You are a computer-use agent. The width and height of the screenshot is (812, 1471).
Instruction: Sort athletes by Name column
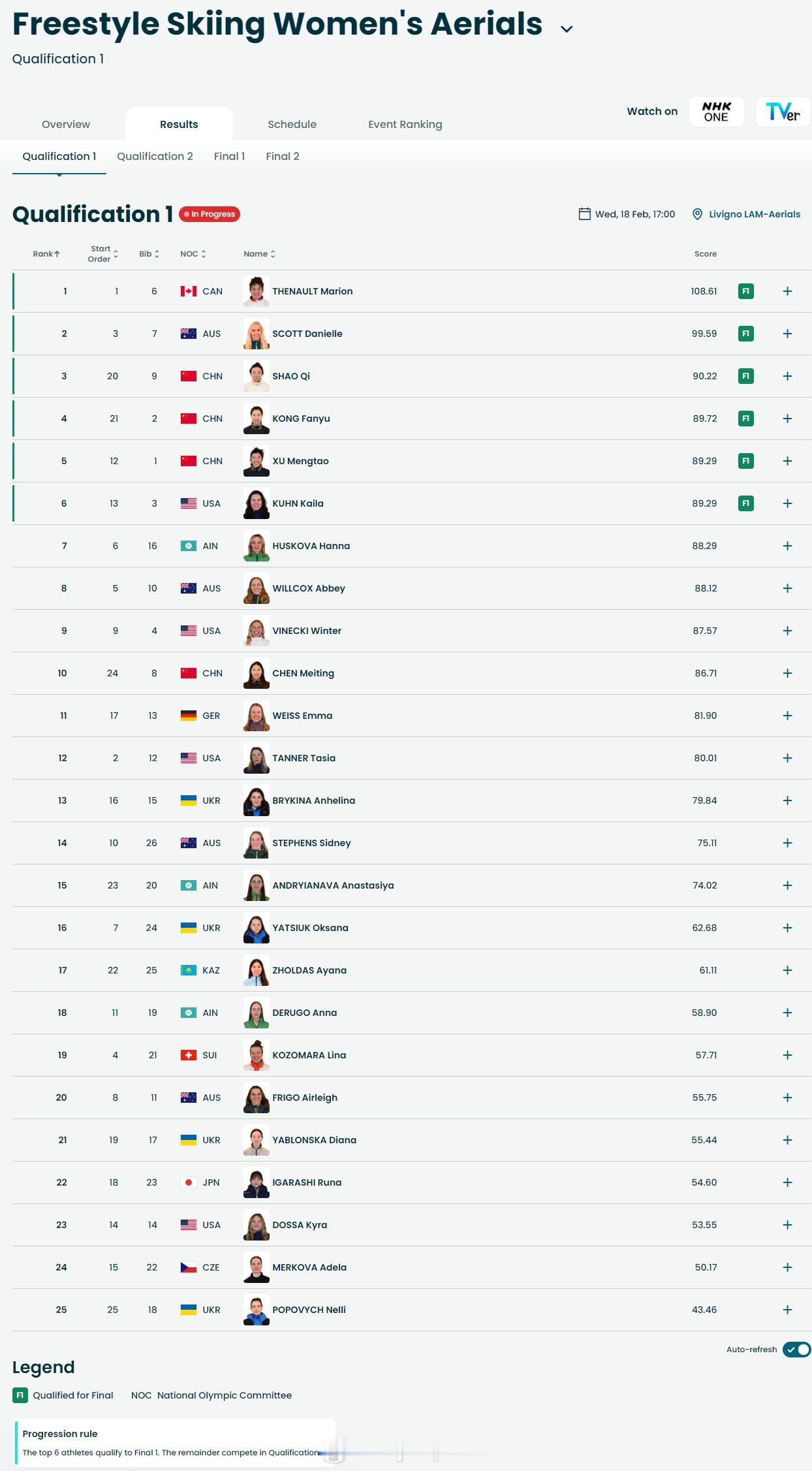(x=258, y=254)
